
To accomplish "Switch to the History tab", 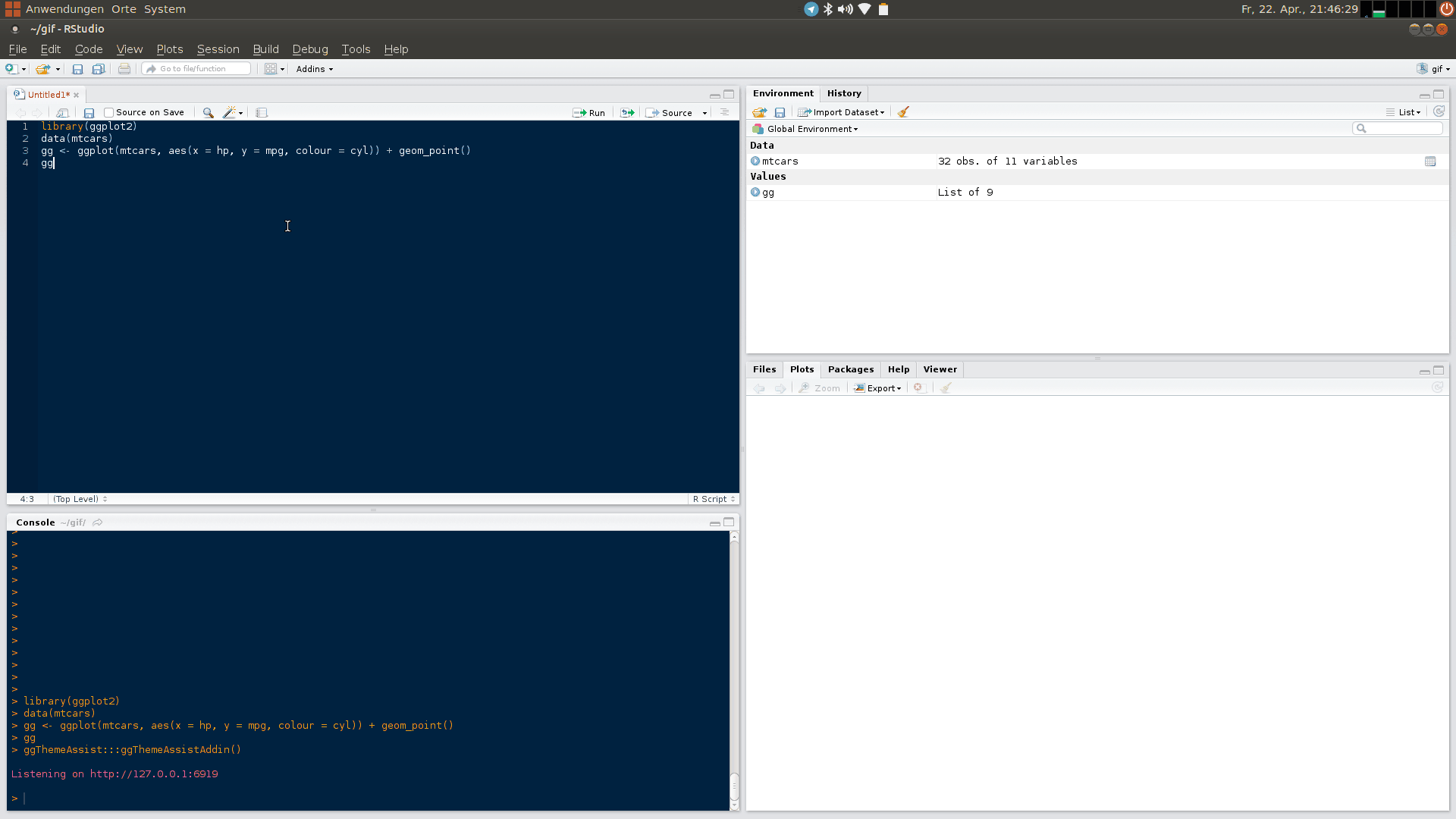I will [843, 93].
